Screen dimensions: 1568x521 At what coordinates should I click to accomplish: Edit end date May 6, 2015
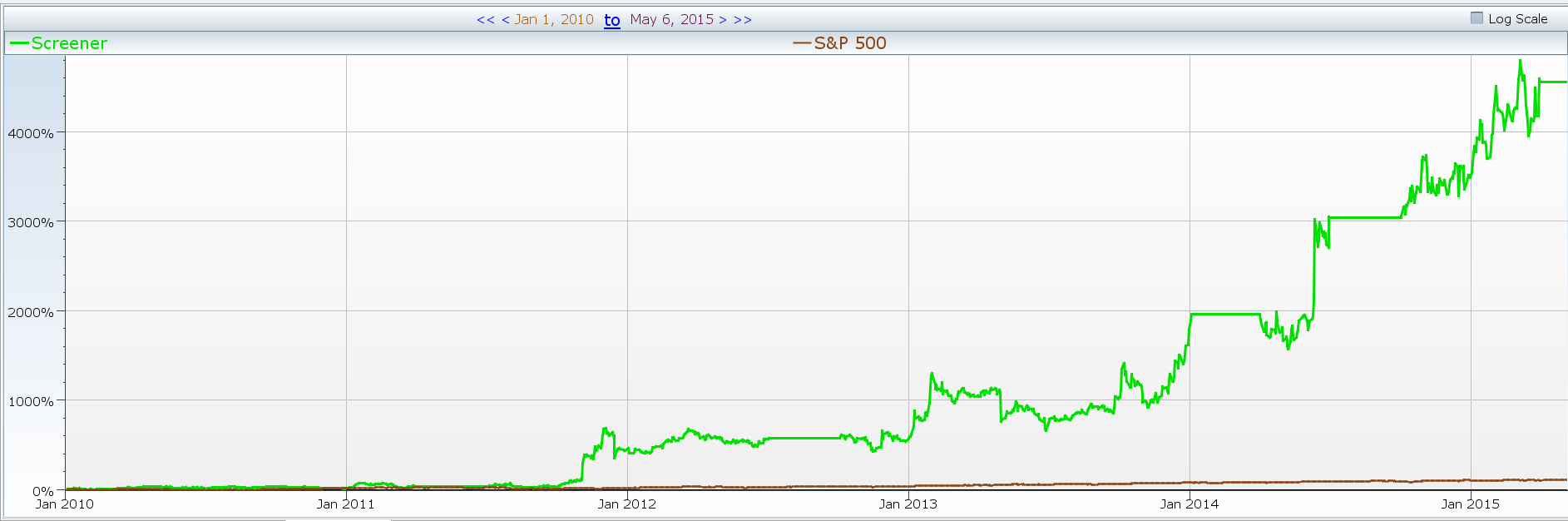point(671,20)
